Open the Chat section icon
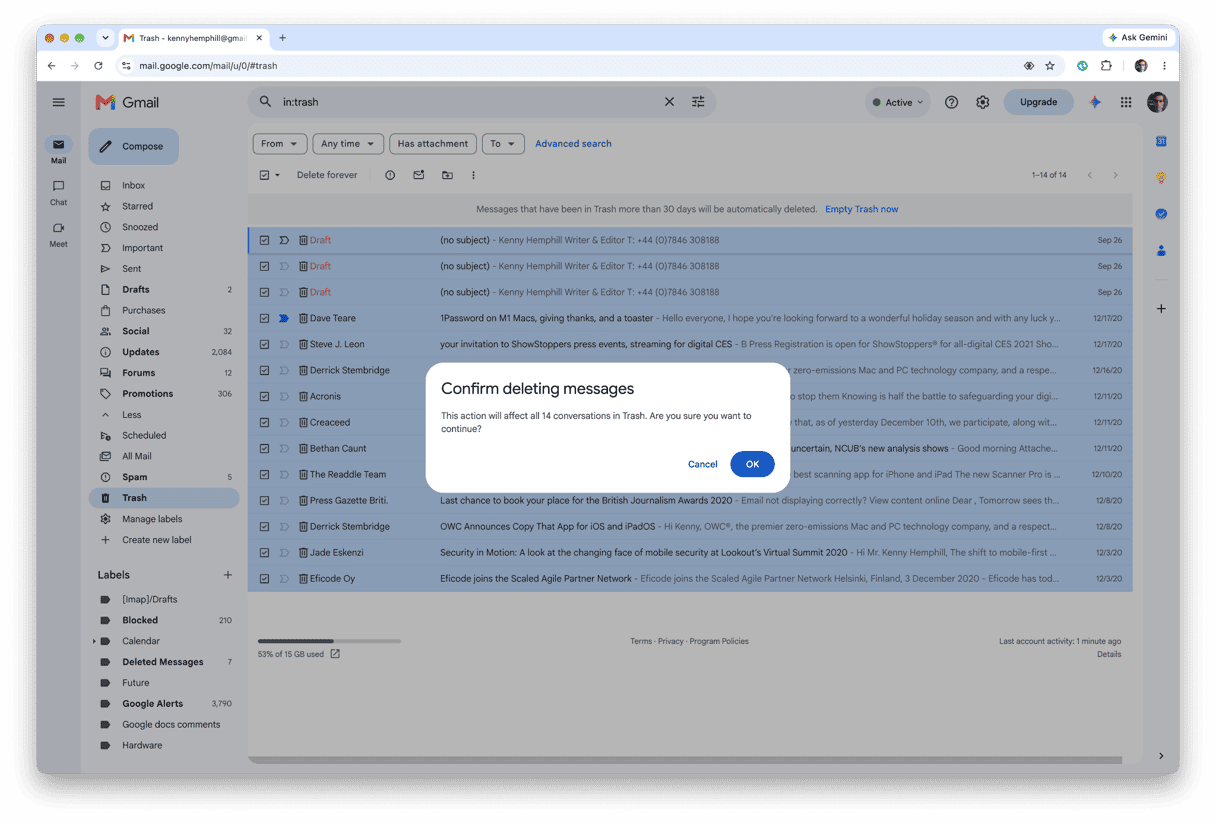Viewport: 1216px width, 822px height. pos(58,186)
